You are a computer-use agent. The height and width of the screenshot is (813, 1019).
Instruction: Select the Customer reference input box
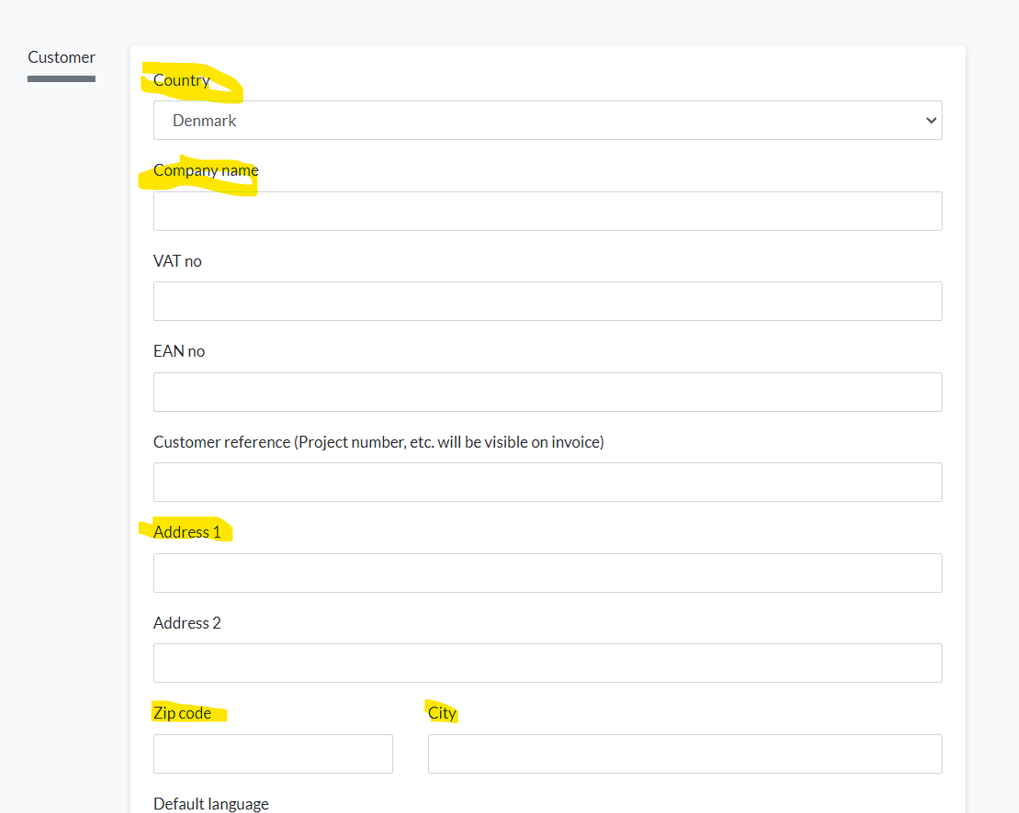coord(547,482)
